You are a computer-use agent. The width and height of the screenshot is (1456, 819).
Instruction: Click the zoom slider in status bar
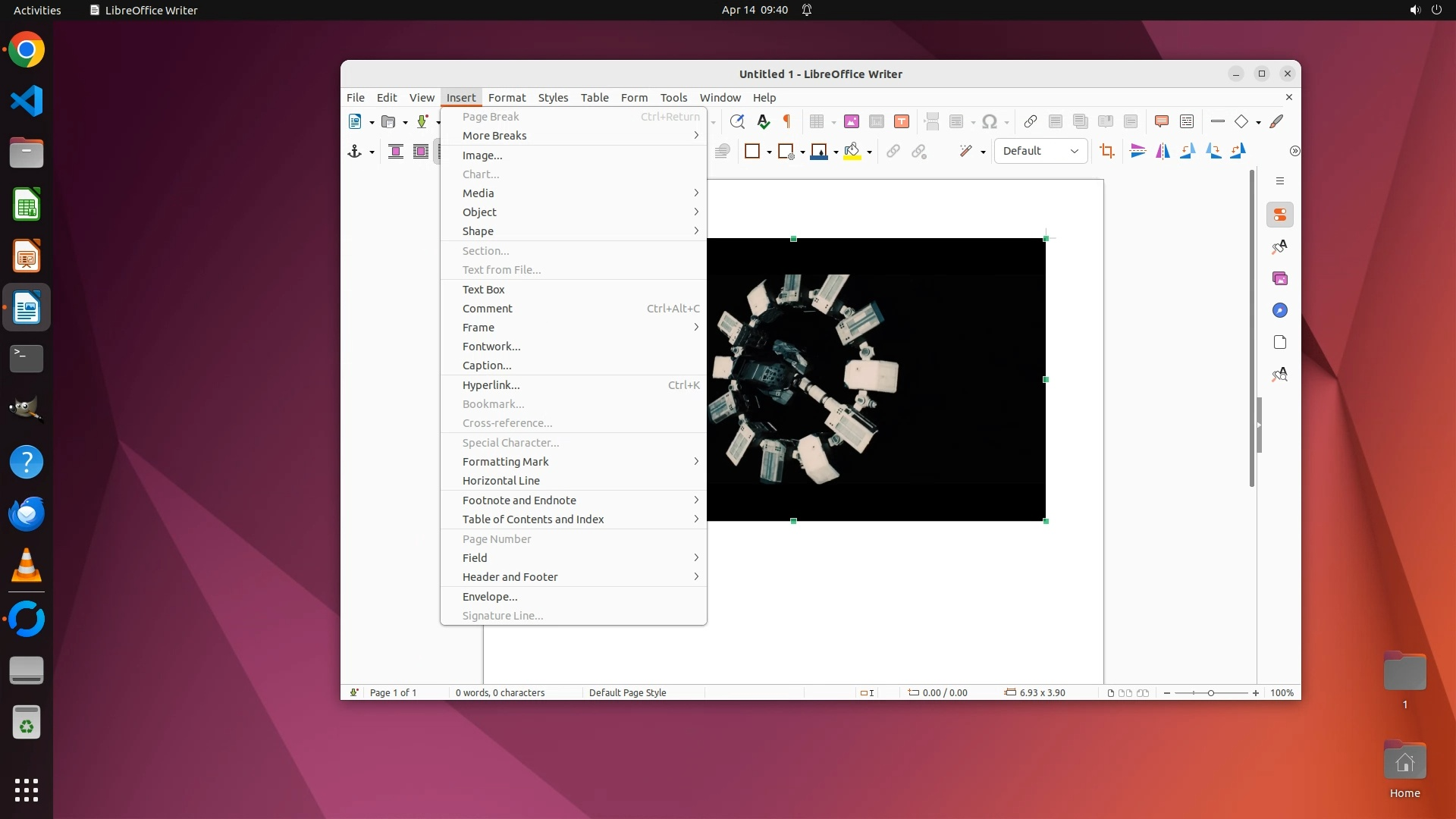1210,693
